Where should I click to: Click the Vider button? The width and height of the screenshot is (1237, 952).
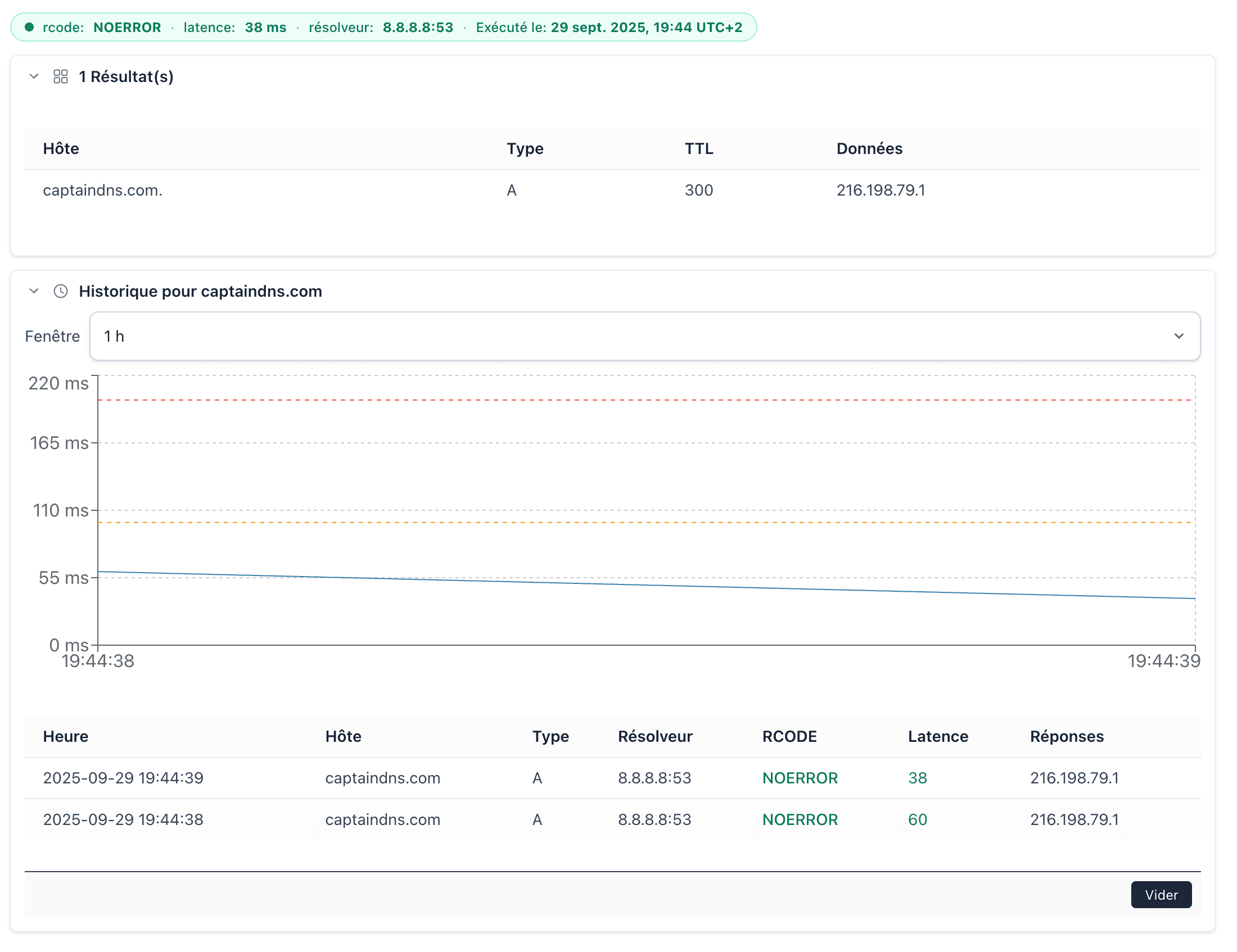tap(1161, 895)
